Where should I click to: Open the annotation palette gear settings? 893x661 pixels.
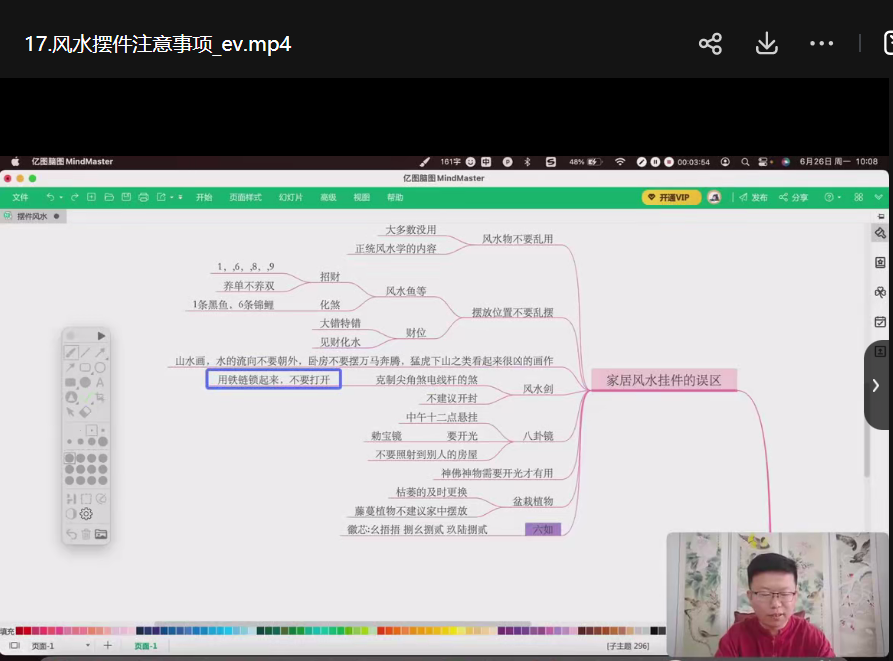[86, 514]
